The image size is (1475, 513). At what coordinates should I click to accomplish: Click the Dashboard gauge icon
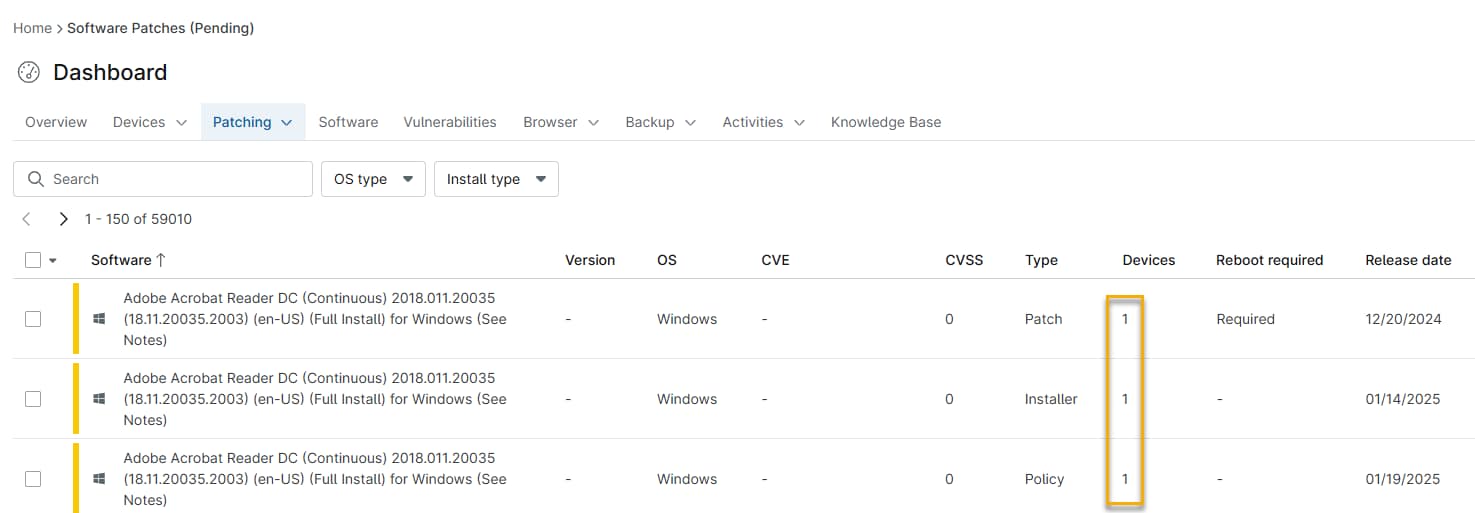[29, 72]
